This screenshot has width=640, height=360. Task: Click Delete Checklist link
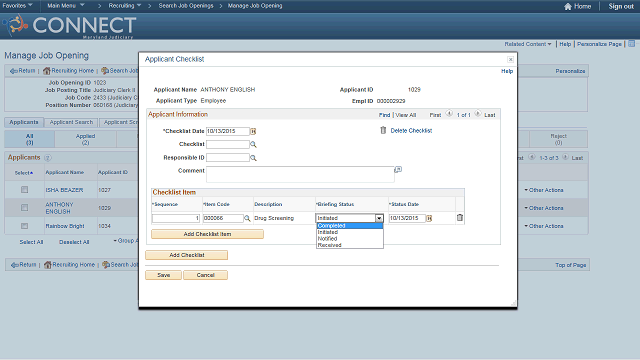pos(411,131)
